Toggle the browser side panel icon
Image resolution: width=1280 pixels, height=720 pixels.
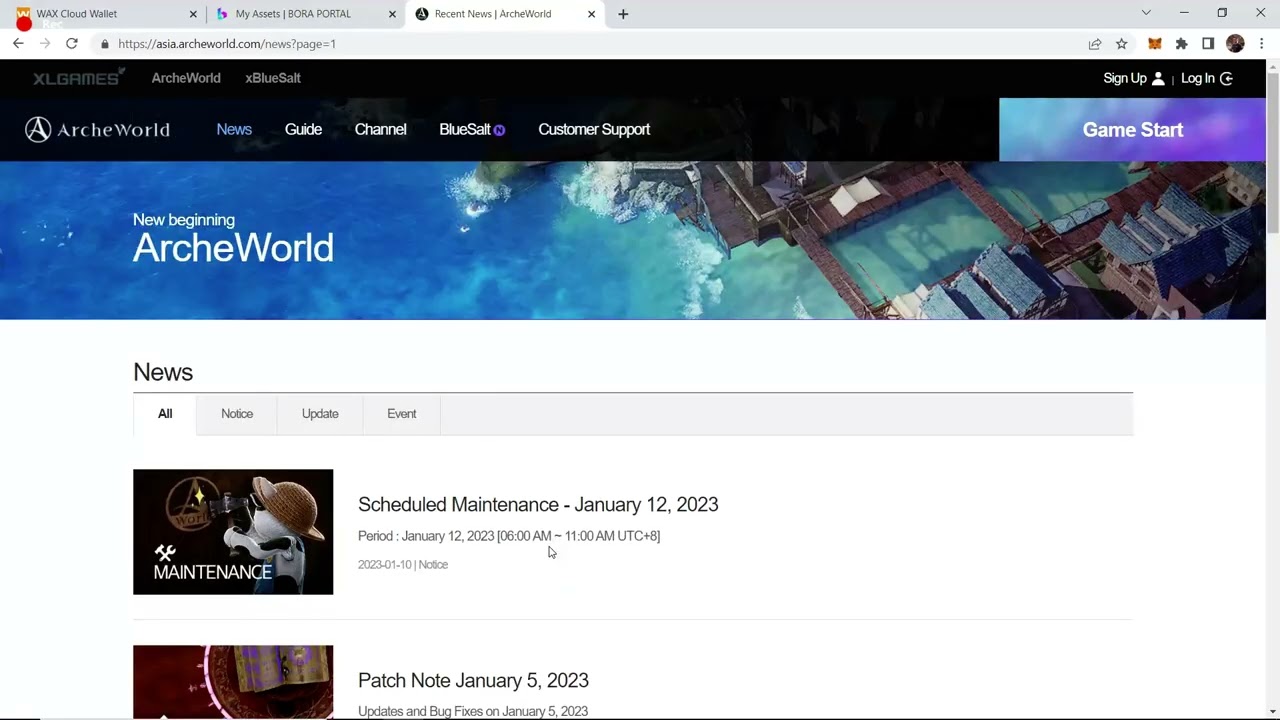(x=1208, y=44)
